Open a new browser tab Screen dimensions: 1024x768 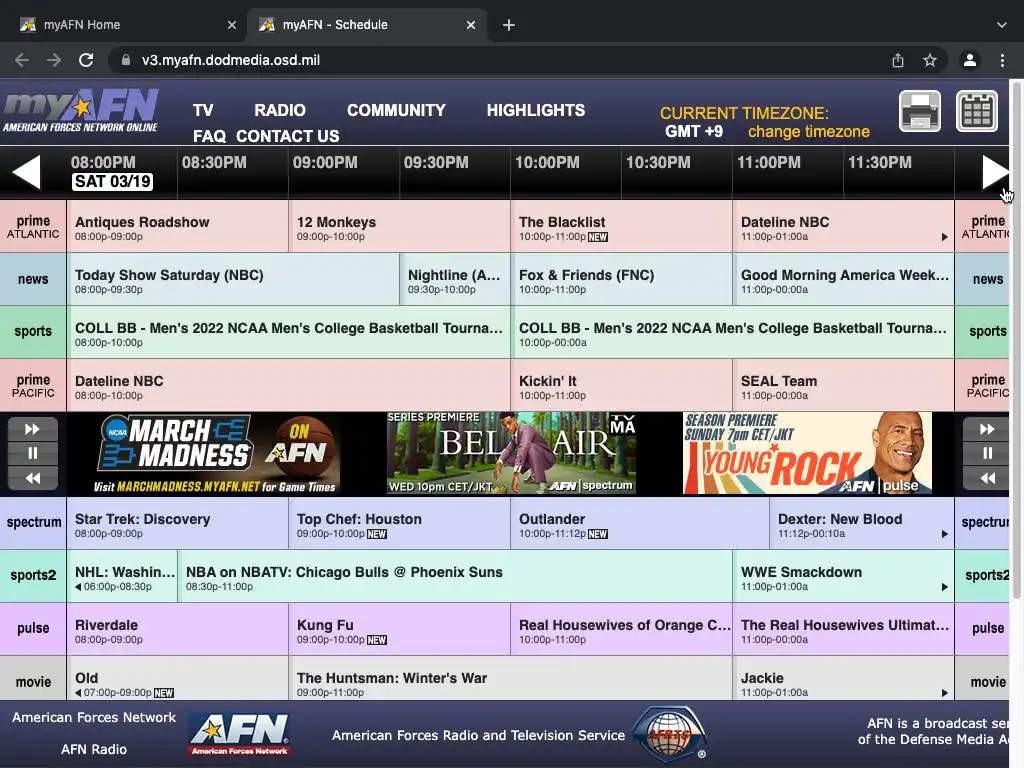(509, 25)
